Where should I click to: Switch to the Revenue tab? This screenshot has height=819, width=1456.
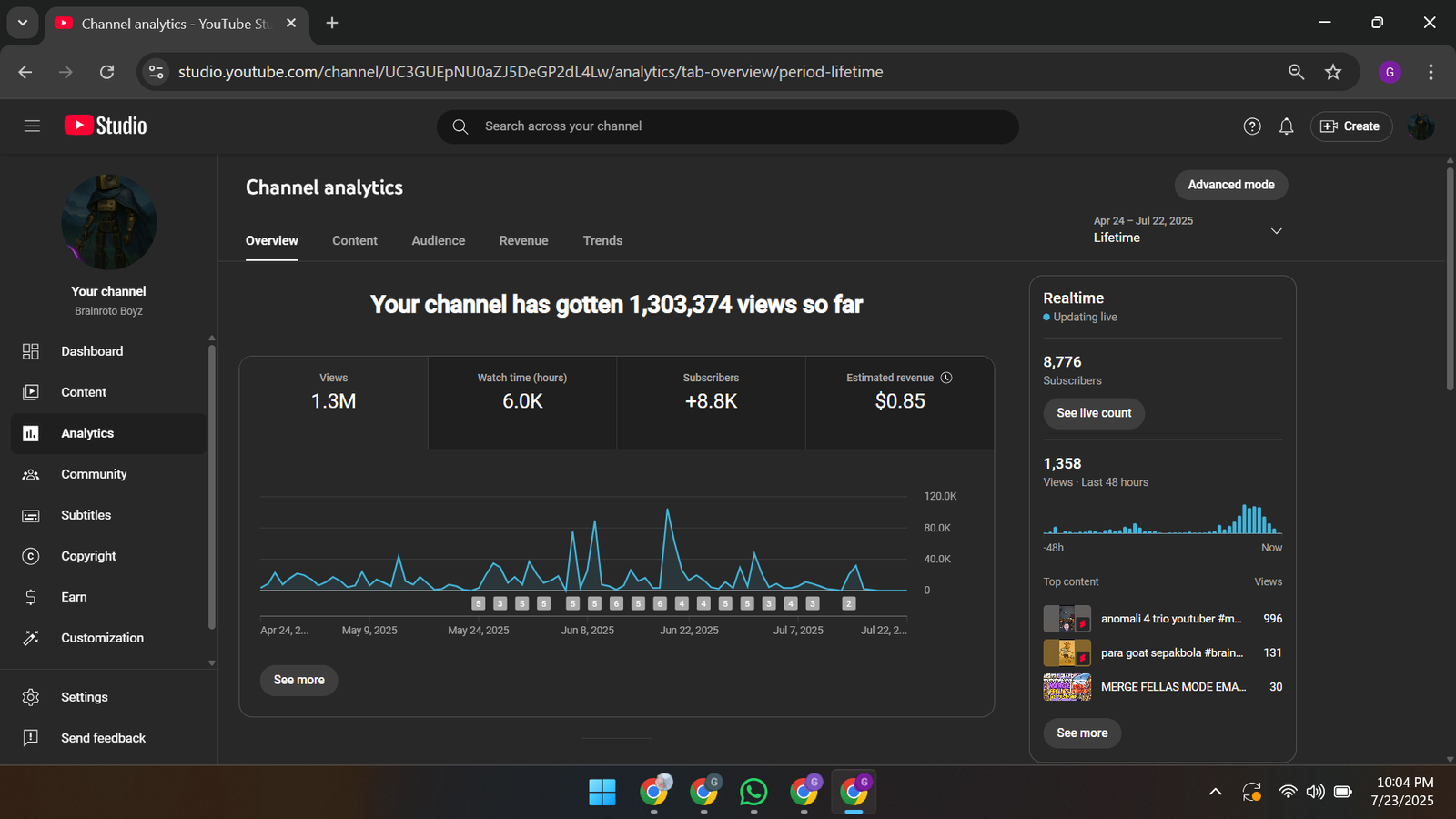coord(523,241)
